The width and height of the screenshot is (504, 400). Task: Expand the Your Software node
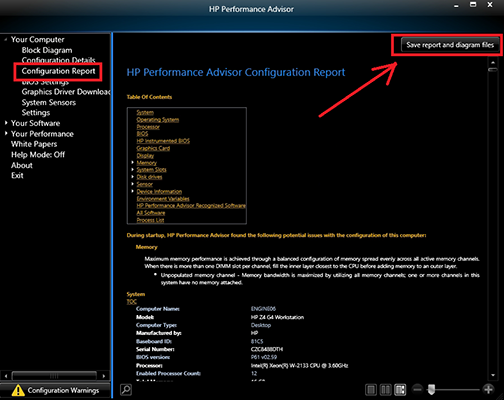tap(6, 123)
